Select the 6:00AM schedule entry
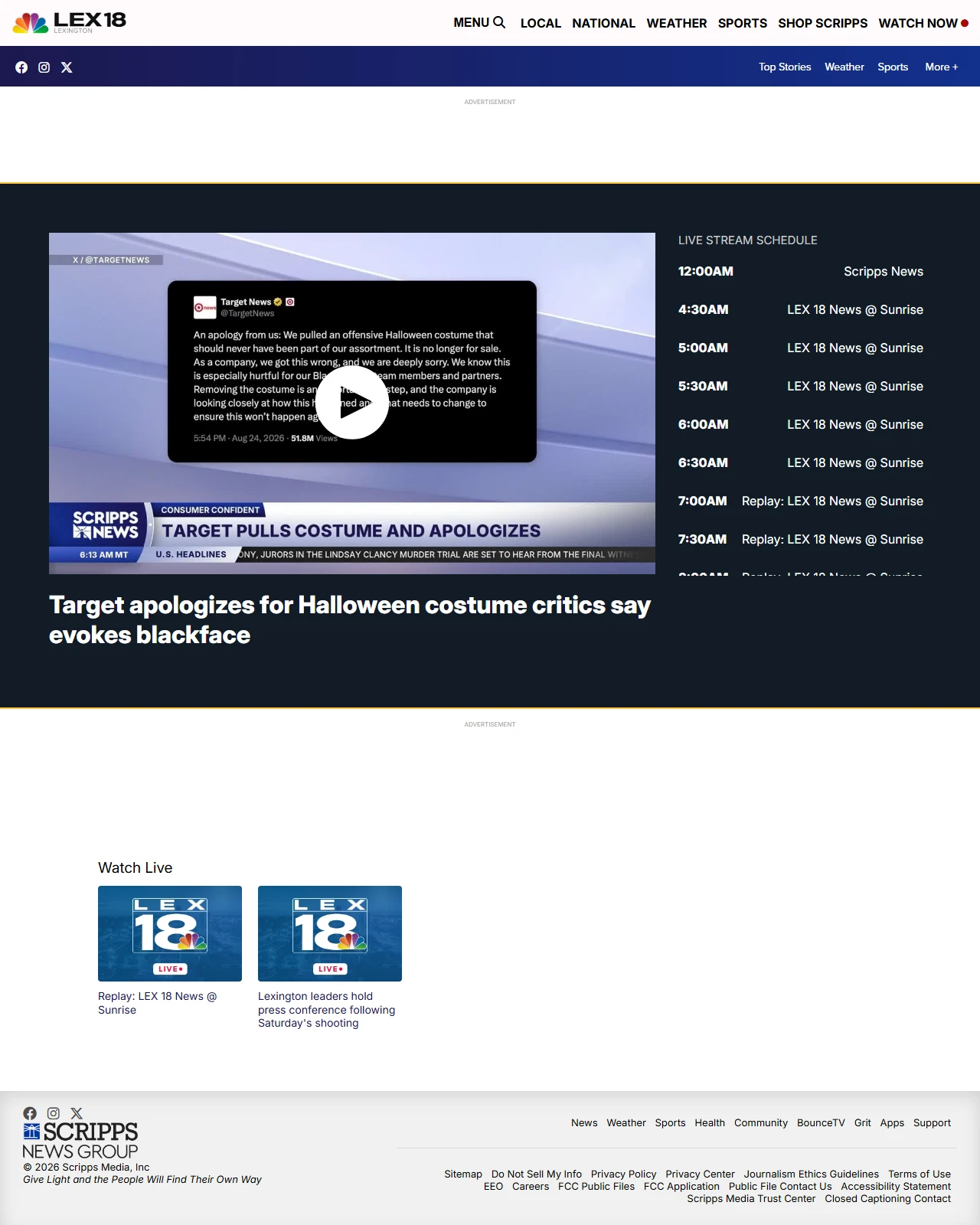 coord(801,424)
